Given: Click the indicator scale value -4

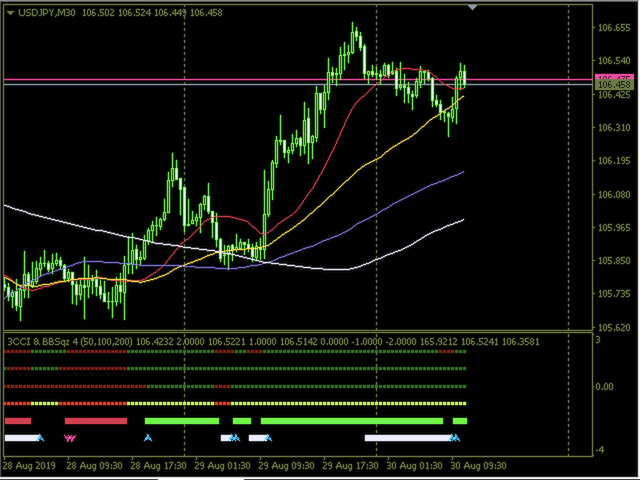Looking at the screenshot, I should click(598, 450).
